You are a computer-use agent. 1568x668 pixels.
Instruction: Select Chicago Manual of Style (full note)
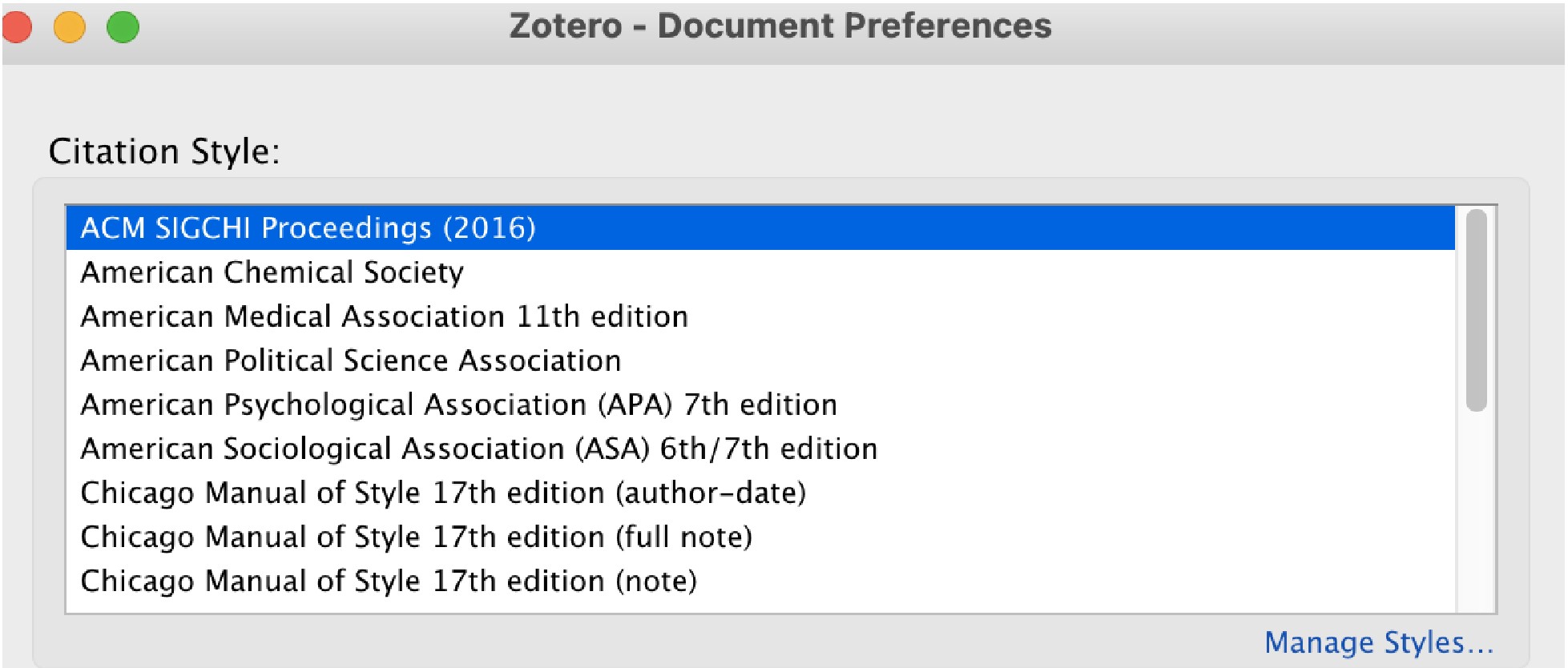click(x=417, y=537)
